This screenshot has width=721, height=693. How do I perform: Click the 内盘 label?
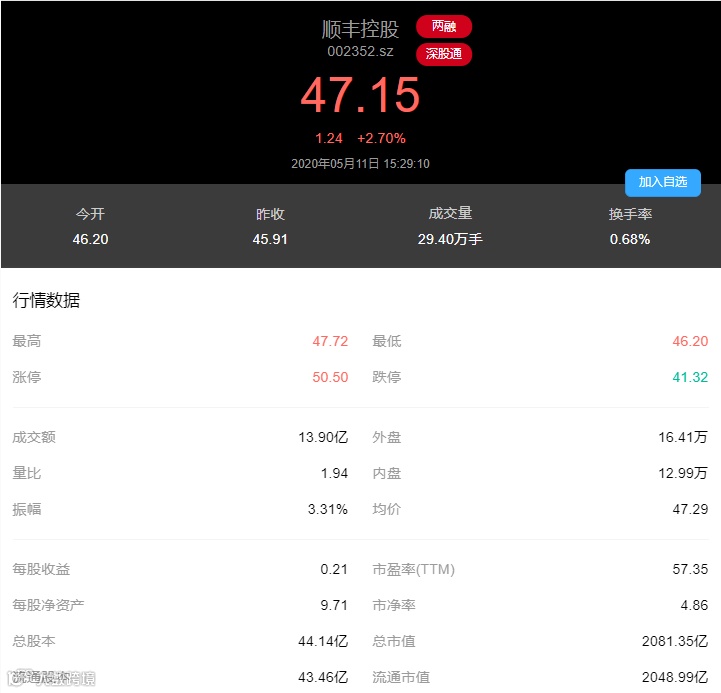tap(387, 473)
